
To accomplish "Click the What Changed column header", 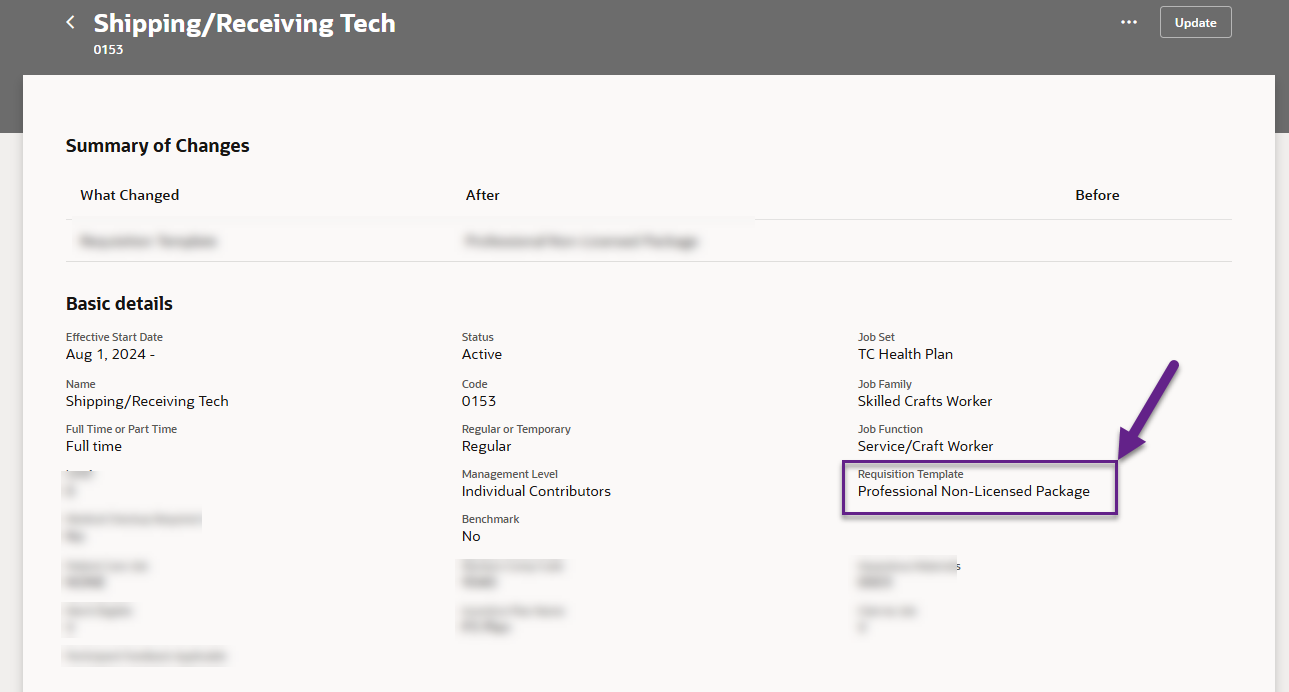I will click(x=130, y=195).
